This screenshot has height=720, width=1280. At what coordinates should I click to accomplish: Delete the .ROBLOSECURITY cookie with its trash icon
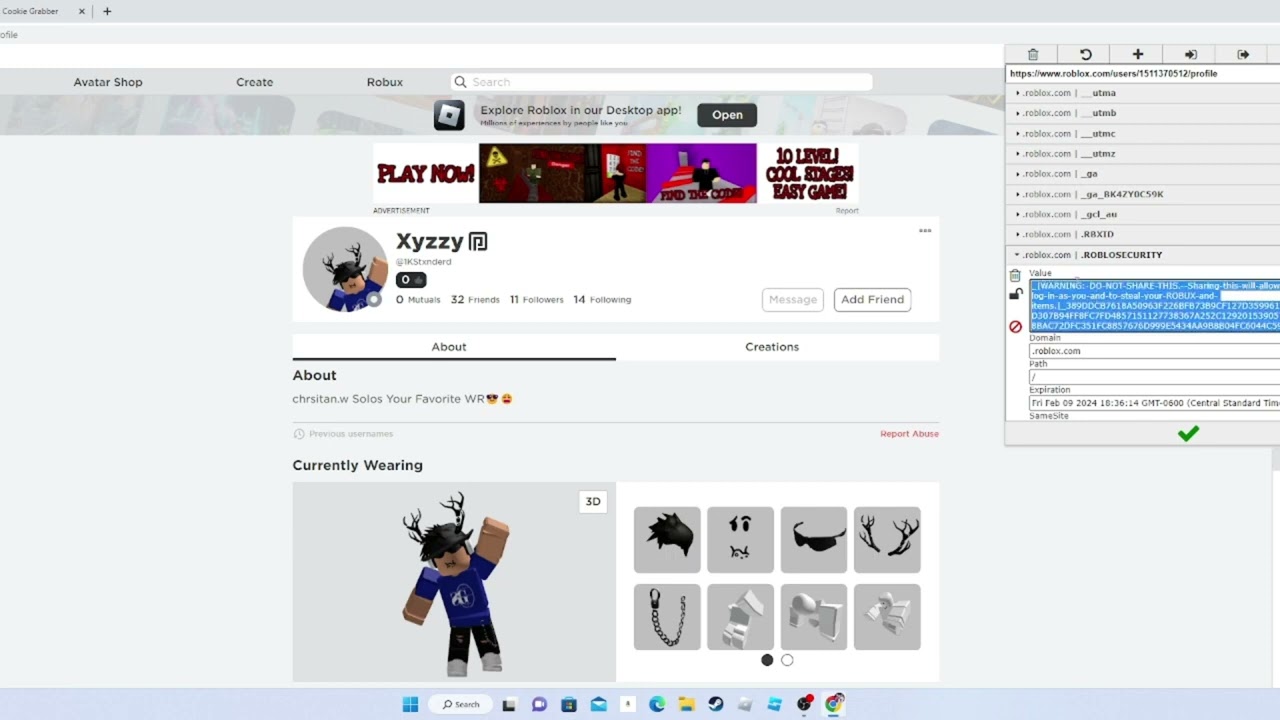coord(1015,276)
